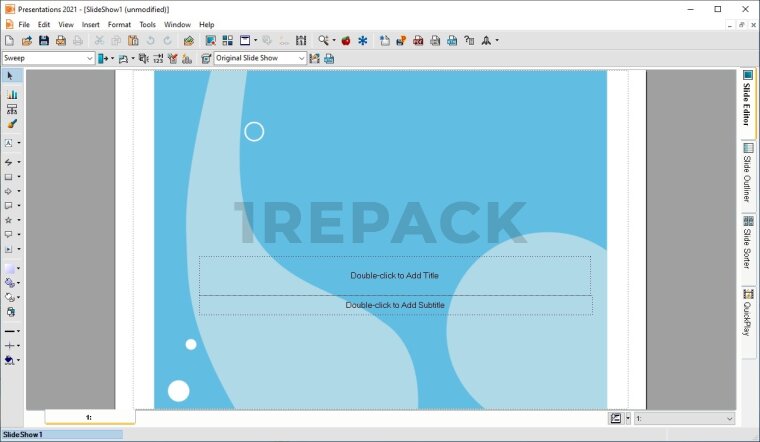The image size is (760, 442).
Task: Expand the Original Slide Show dropdown
Action: 301,58
